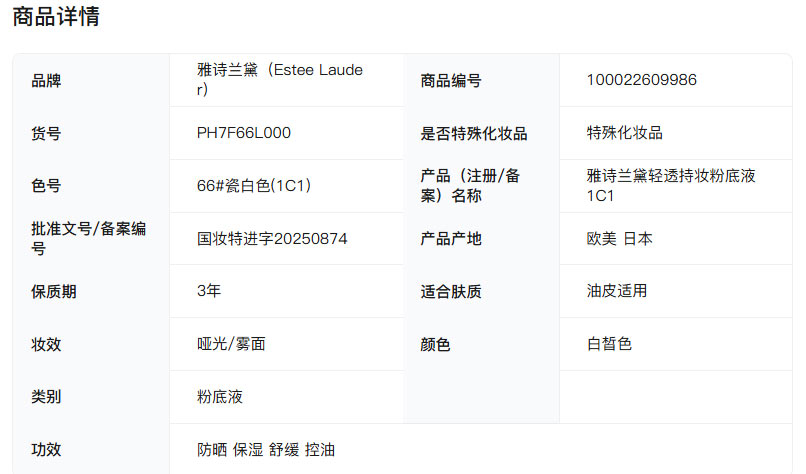Click the 适合肤质 field label
The width and height of the screenshot is (806, 474).
click(450, 292)
